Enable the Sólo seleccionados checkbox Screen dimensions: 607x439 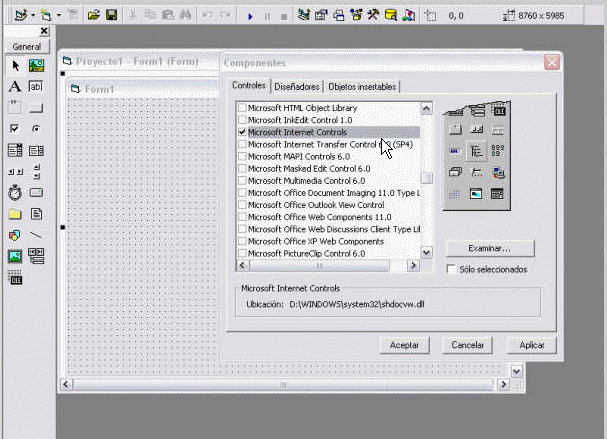pos(451,269)
